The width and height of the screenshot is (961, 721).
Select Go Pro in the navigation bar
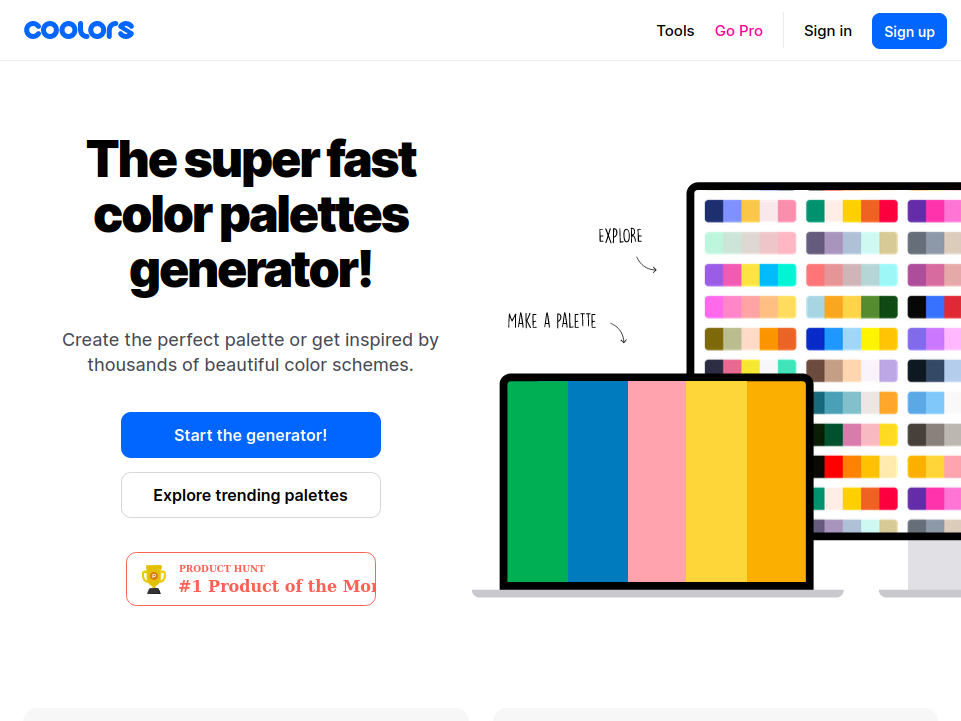click(x=738, y=31)
